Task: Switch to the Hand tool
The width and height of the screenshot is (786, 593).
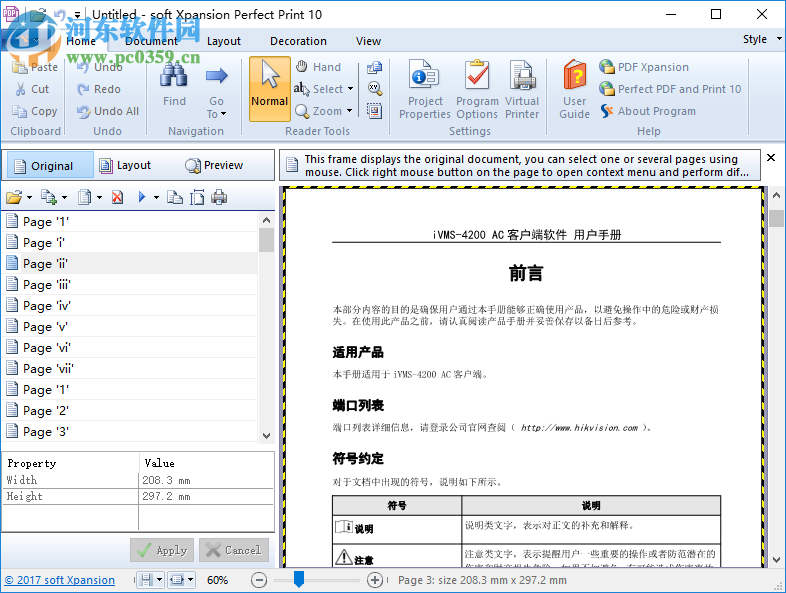Action: pyautogui.click(x=318, y=67)
